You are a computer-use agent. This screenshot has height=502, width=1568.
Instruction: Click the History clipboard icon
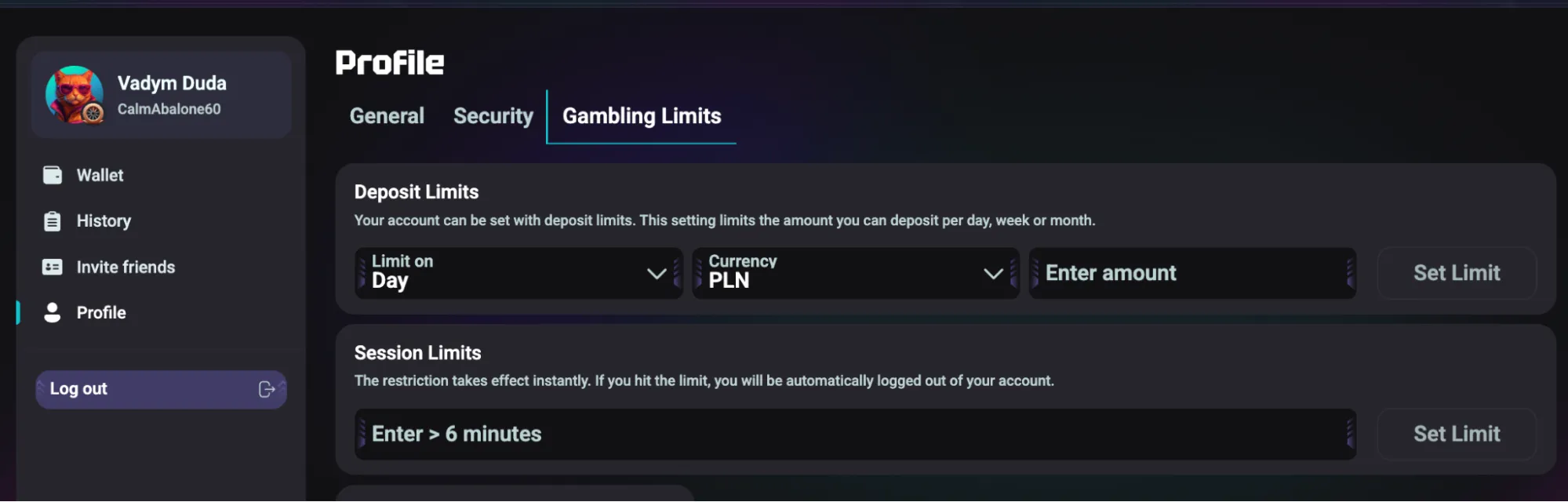click(x=53, y=221)
